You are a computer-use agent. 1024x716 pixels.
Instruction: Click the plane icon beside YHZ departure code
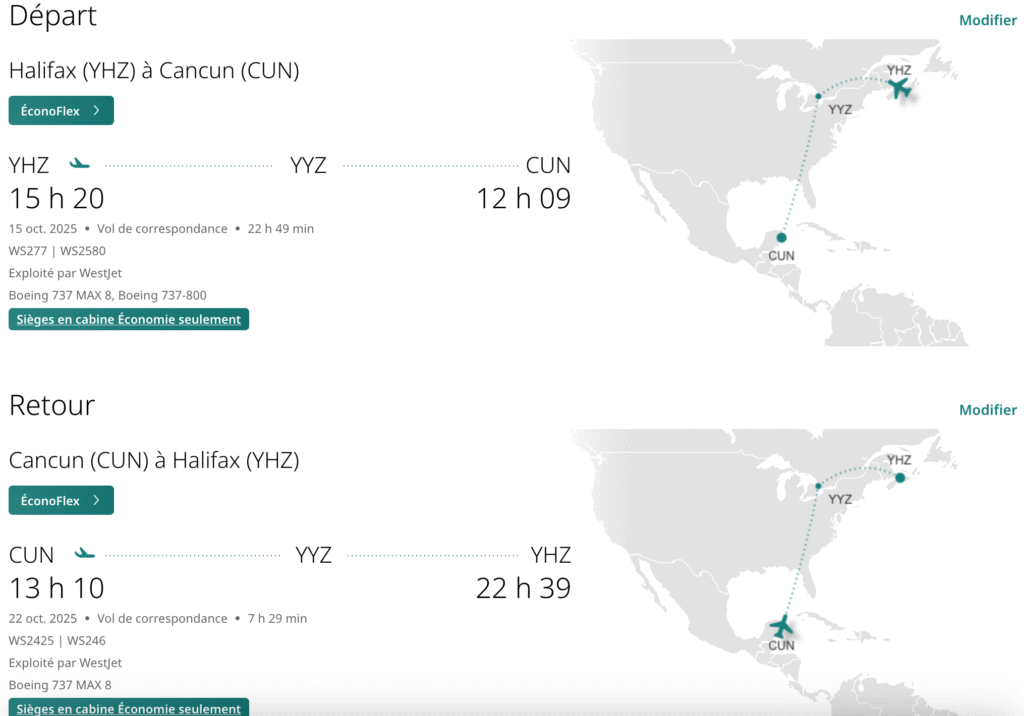pyautogui.click(x=79, y=163)
